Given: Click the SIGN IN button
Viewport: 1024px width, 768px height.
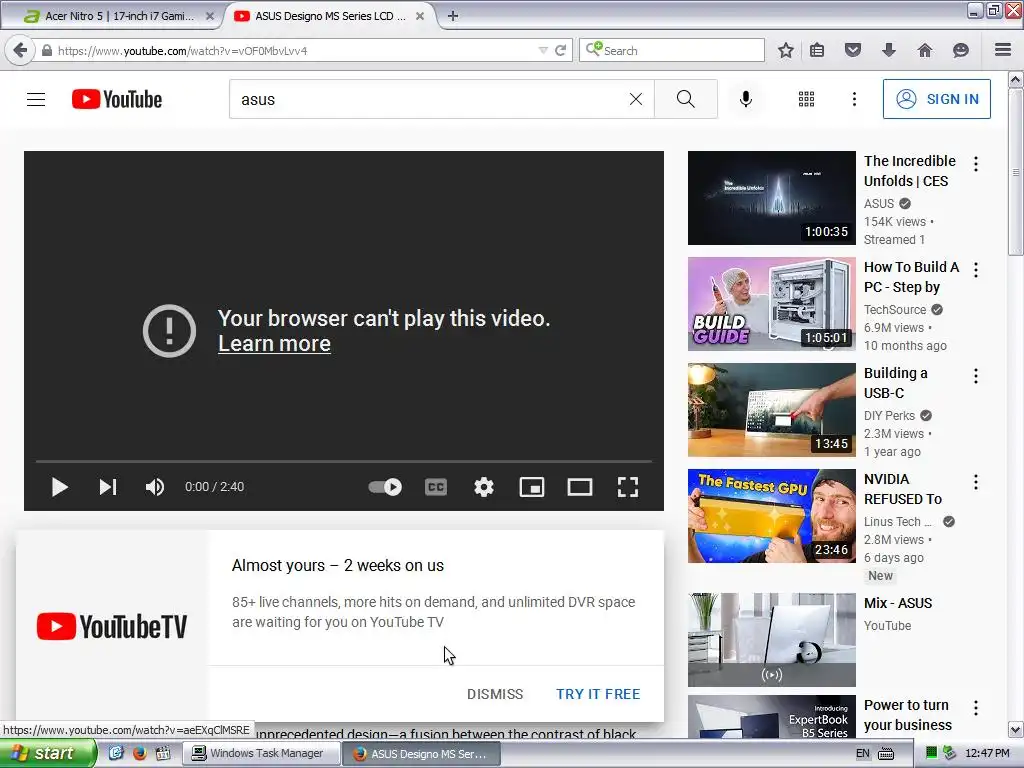Looking at the screenshot, I should [x=936, y=99].
